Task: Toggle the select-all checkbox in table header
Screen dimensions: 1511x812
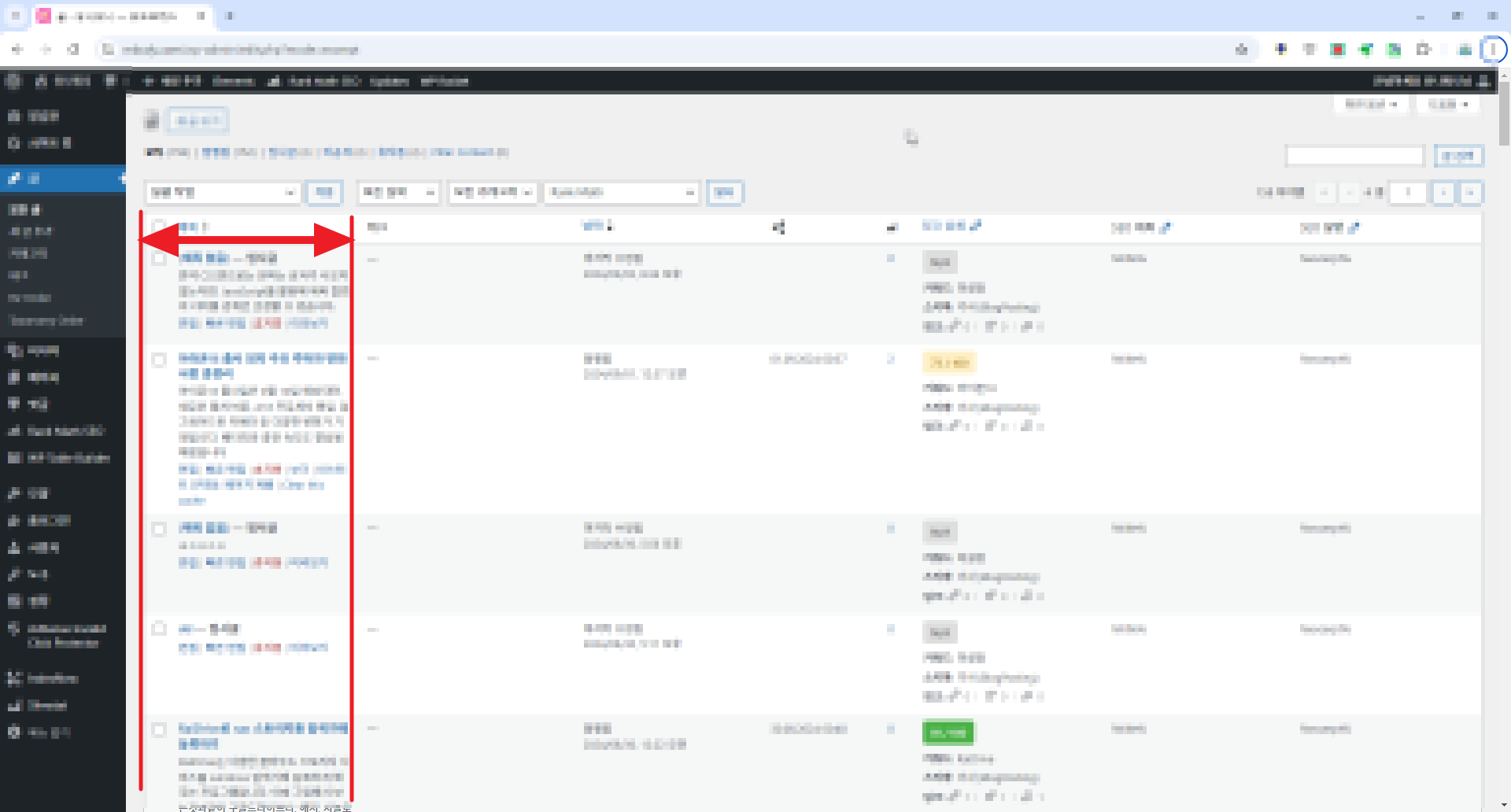Action: pyautogui.click(x=159, y=227)
